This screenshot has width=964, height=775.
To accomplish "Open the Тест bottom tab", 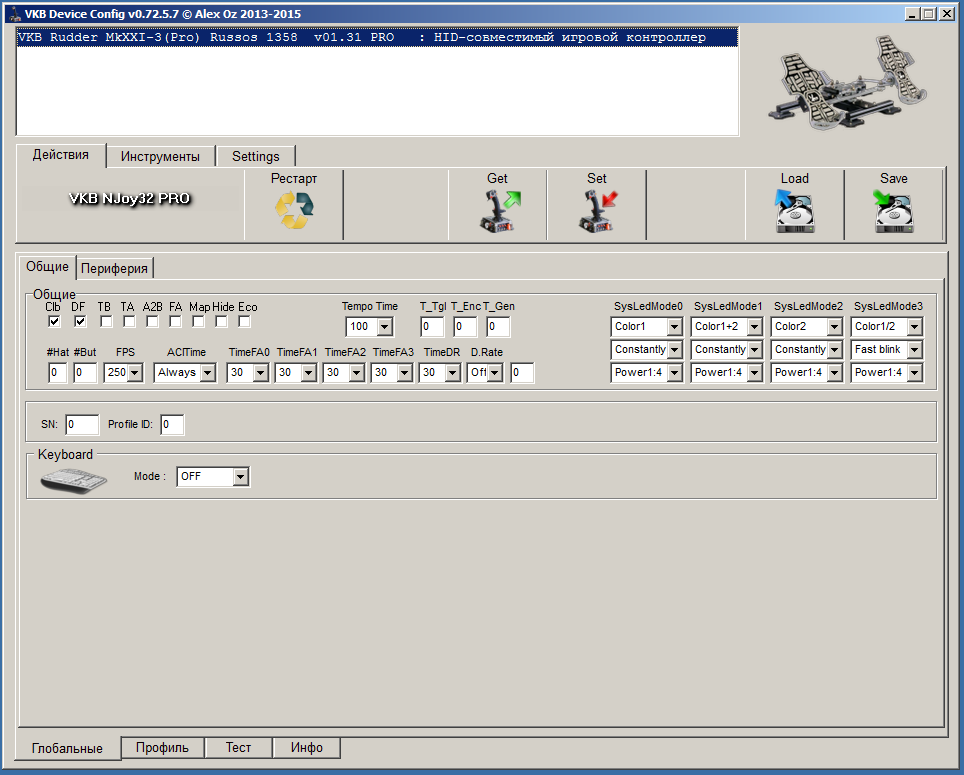I will [x=238, y=747].
